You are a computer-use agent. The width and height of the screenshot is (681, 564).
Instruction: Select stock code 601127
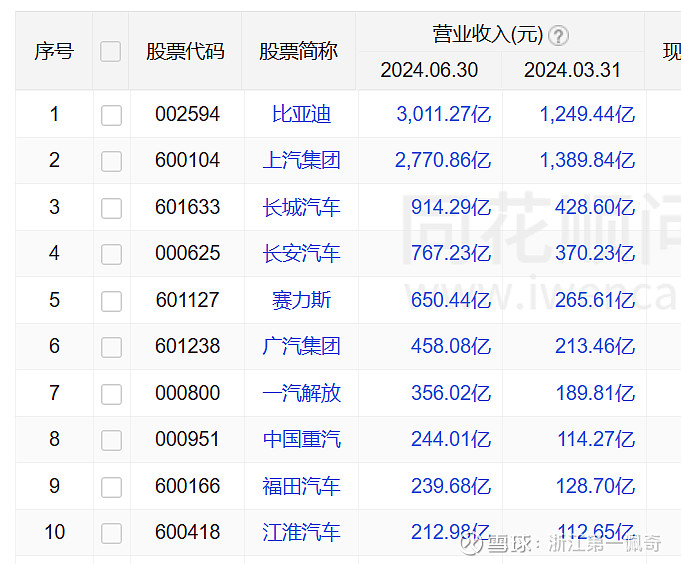pos(188,300)
